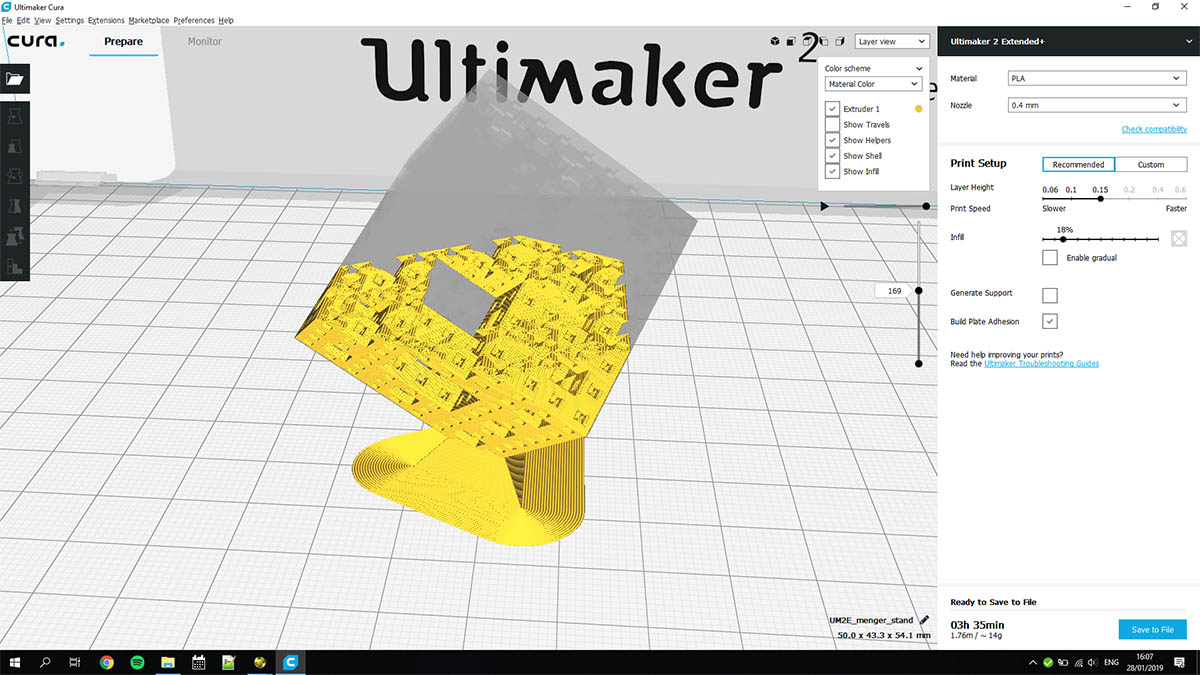Click the pencil icon to rename job
The width and height of the screenshot is (1200, 675).
(924, 621)
